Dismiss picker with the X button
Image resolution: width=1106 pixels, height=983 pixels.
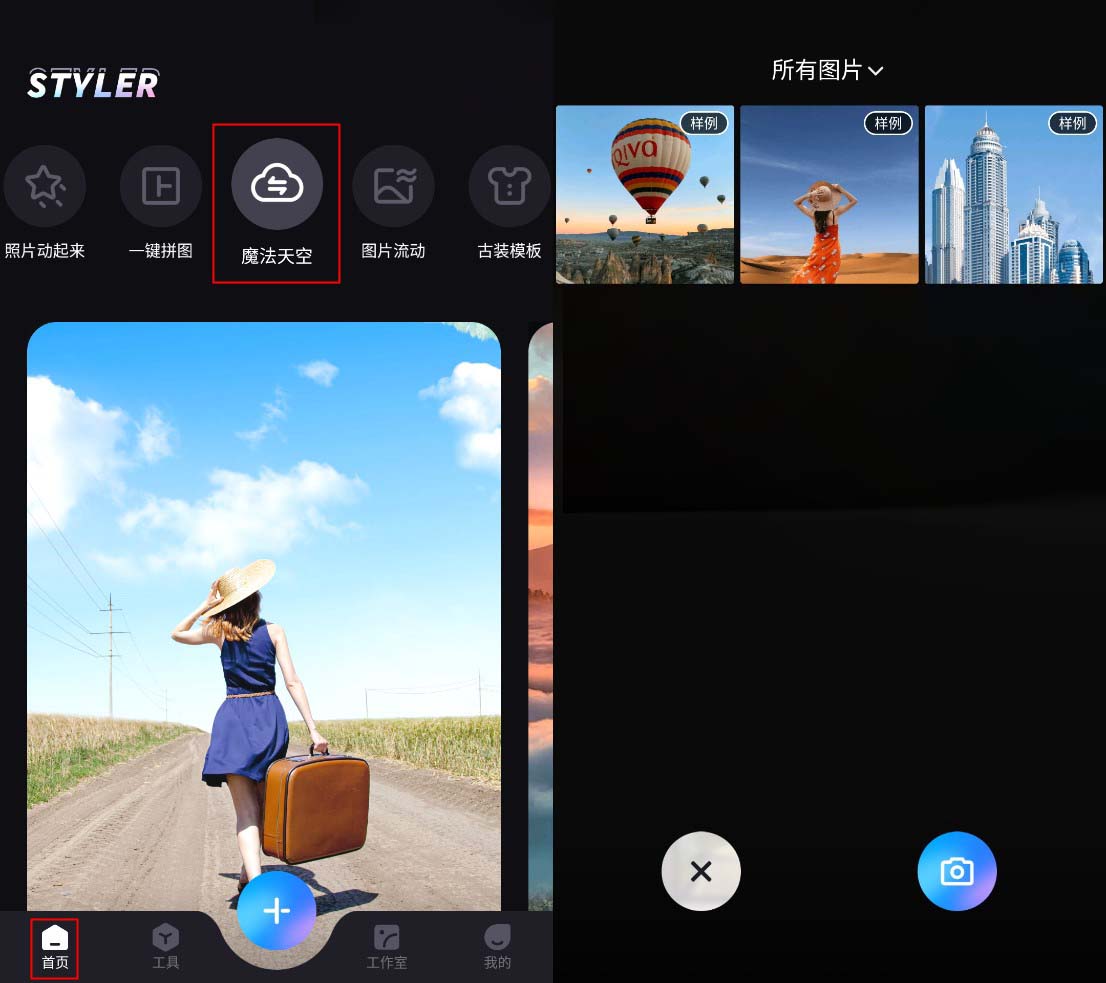[x=700, y=871]
